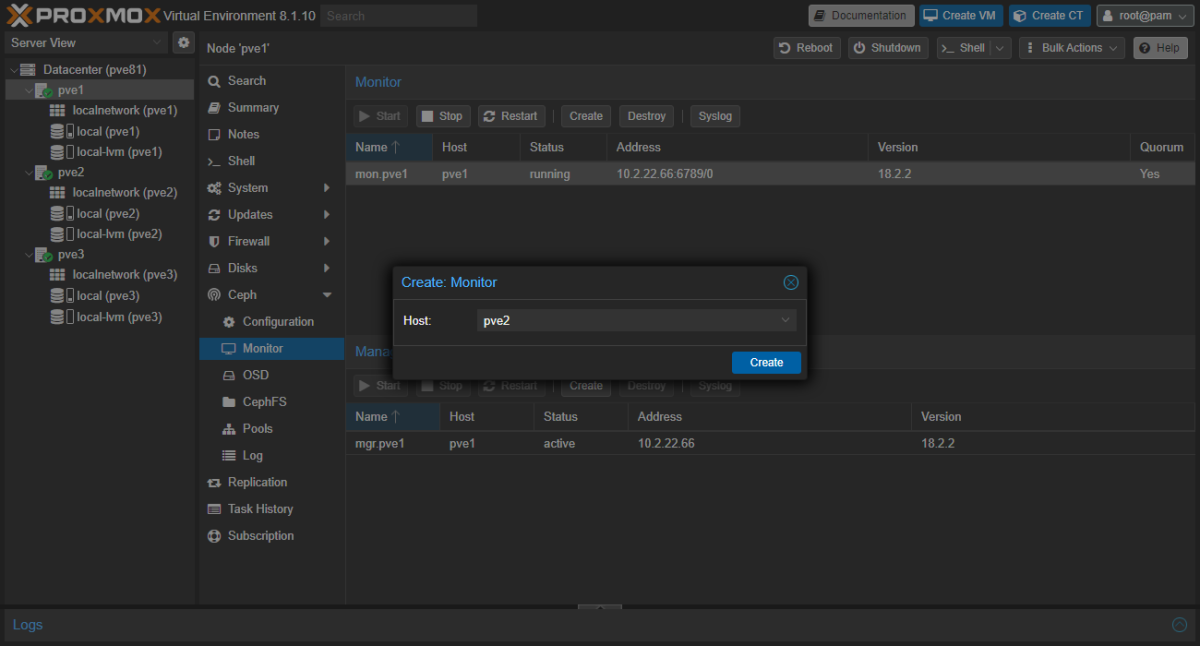Collapse the Ceph menu section

coord(326,295)
